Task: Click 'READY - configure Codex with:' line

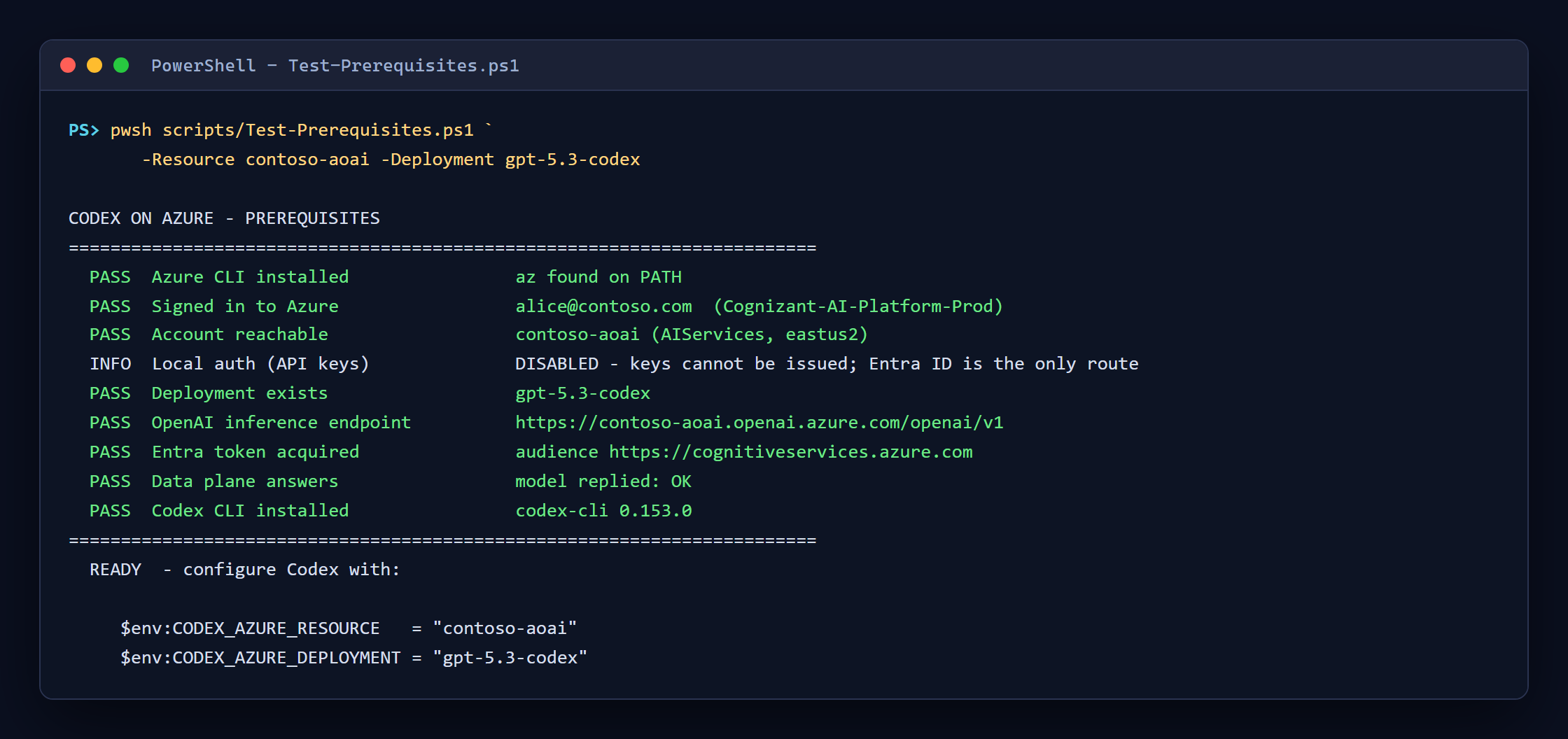Action: click(x=245, y=570)
